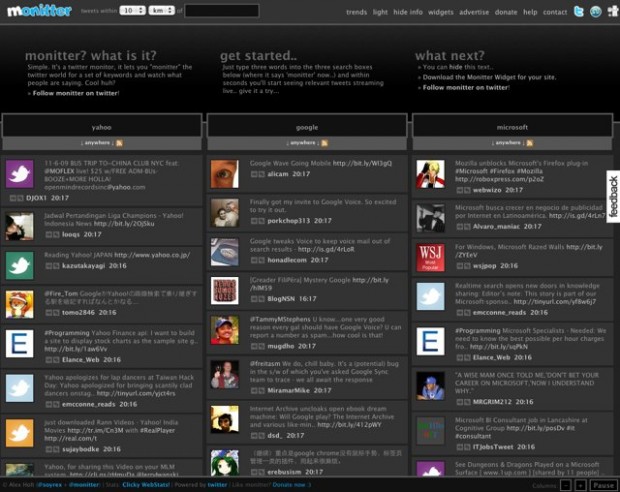
Task: Click reply/retweet icons beside webwizo
Action: point(463,190)
